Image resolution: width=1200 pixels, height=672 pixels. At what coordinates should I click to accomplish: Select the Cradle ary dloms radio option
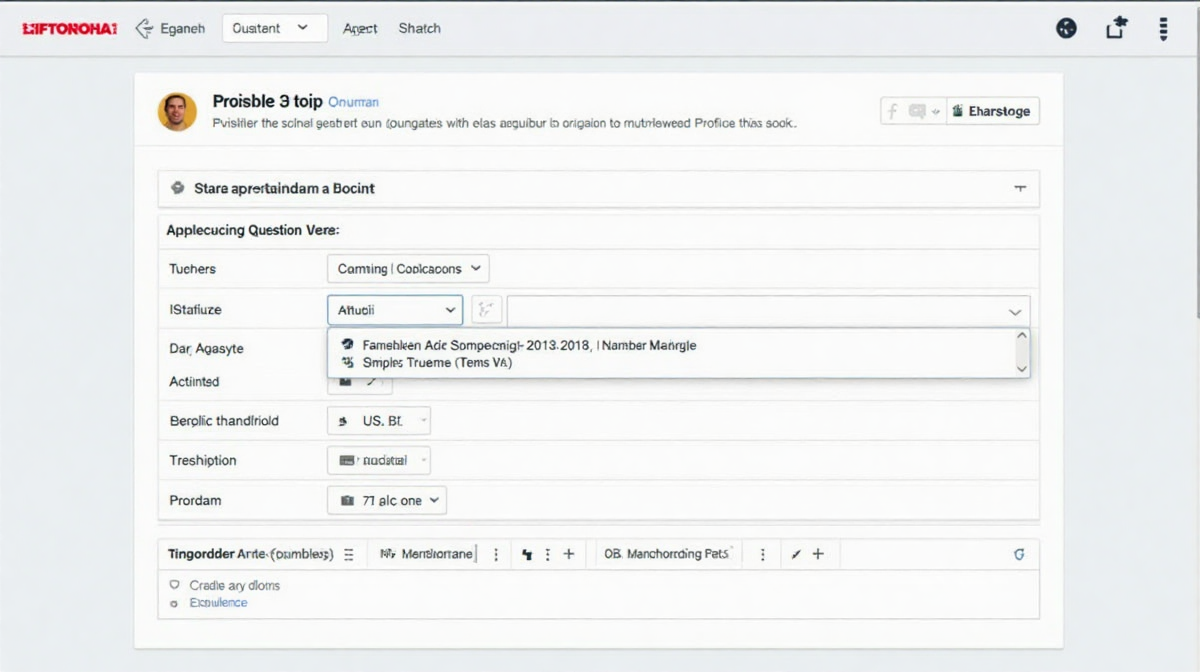[174, 585]
